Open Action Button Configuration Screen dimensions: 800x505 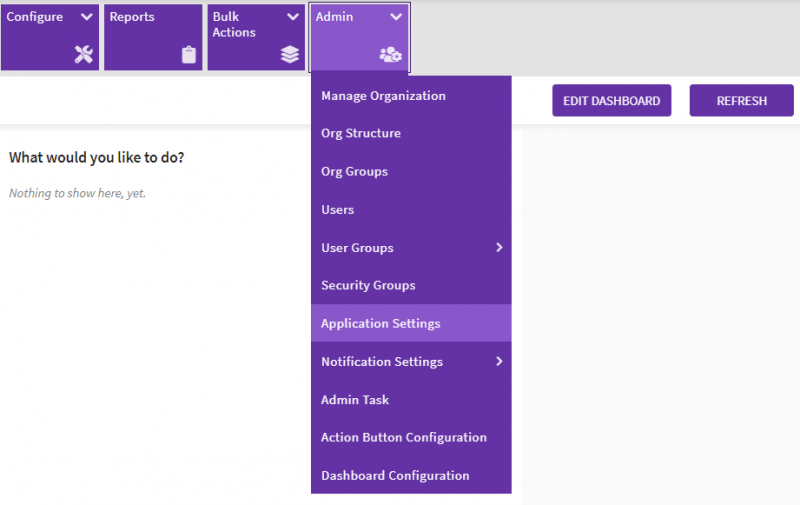coord(403,438)
